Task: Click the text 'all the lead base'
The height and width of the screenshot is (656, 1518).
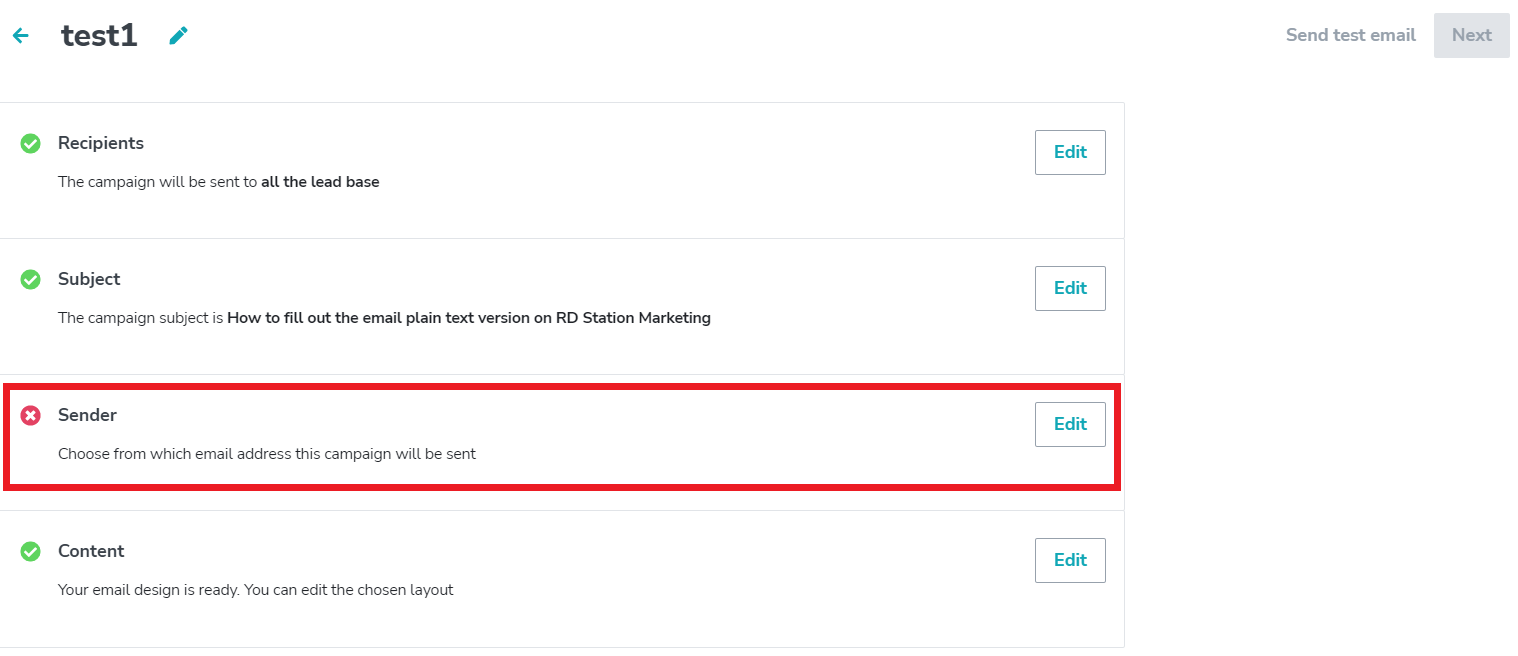Action: tap(320, 182)
